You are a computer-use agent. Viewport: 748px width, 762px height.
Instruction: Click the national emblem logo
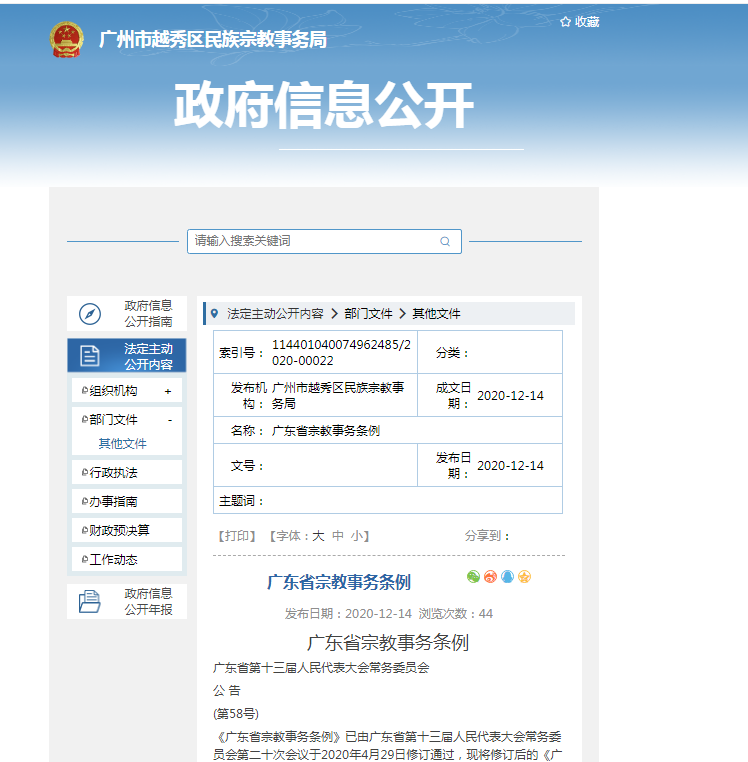68,40
